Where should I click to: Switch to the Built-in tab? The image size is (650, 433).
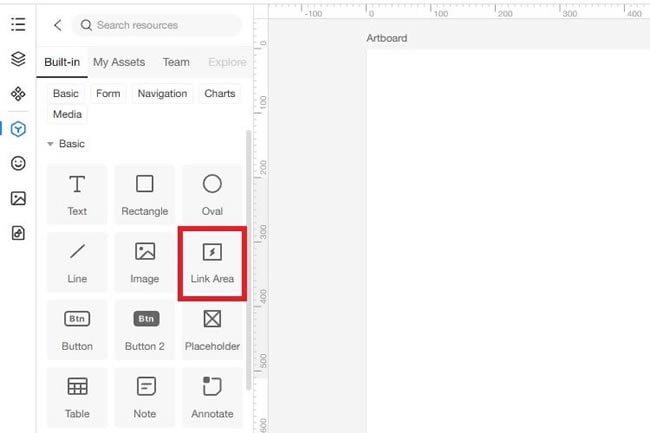(62, 62)
